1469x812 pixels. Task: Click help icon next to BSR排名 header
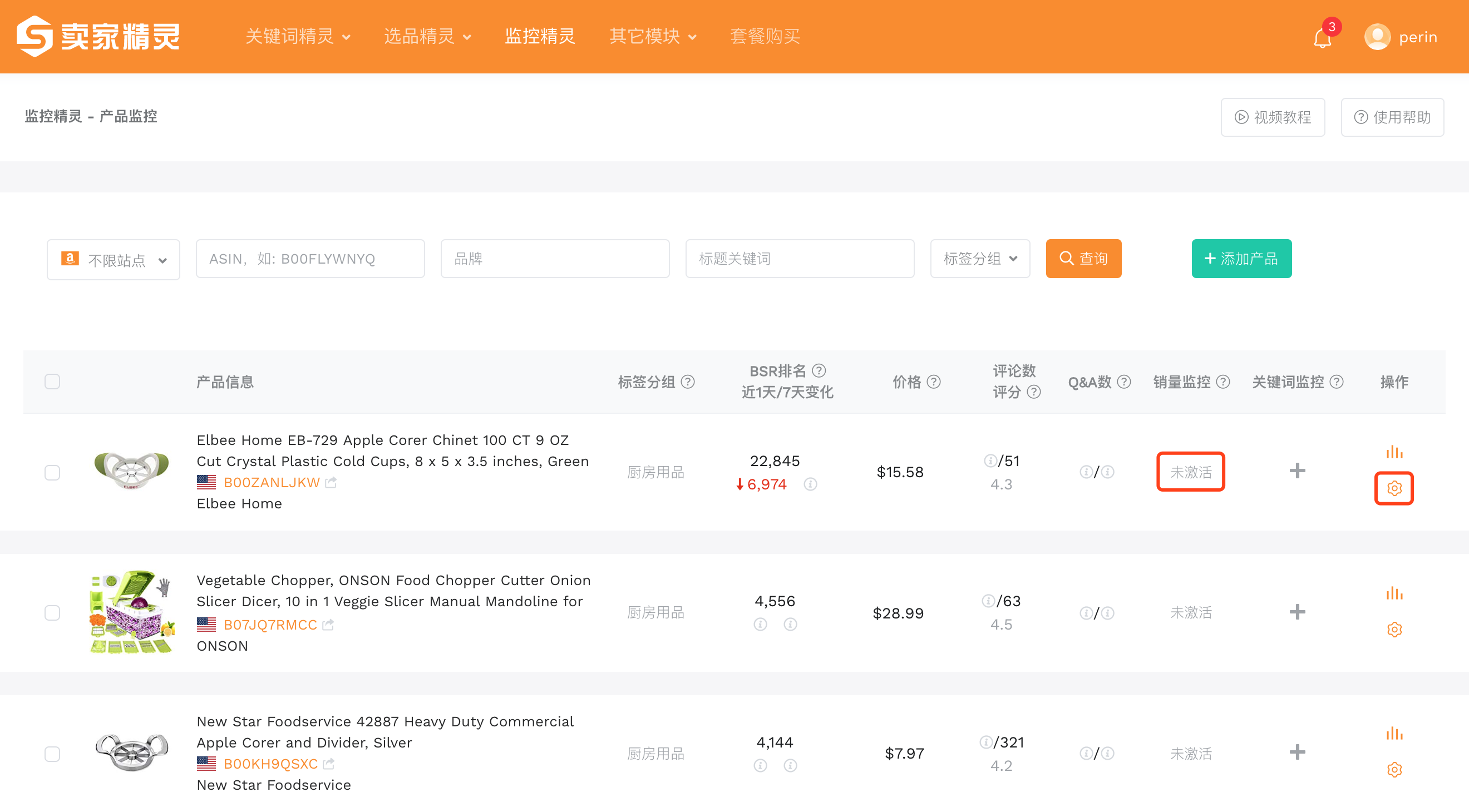point(819,371)
